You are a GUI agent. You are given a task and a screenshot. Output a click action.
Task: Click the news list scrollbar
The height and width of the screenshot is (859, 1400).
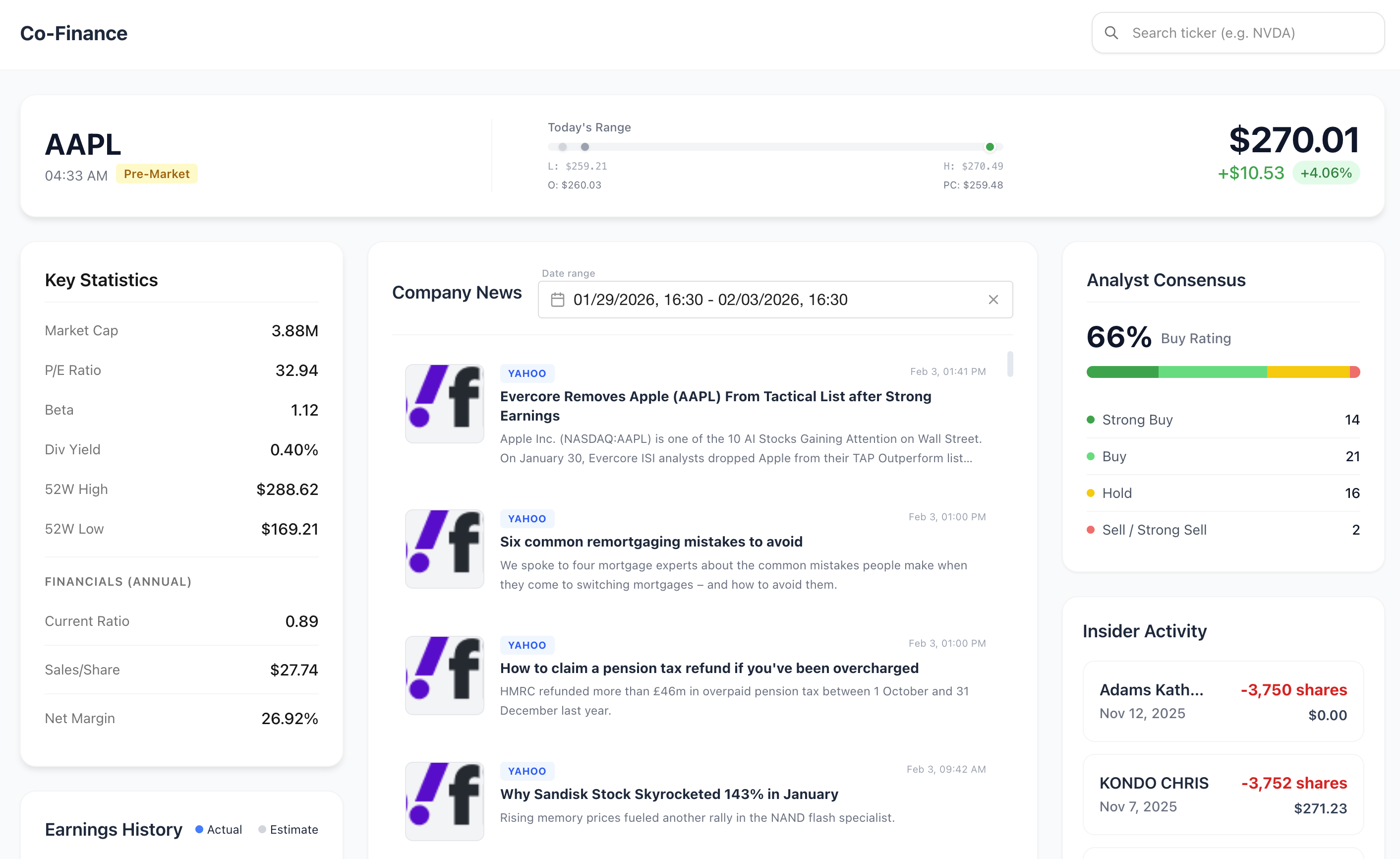point(1010,365)
